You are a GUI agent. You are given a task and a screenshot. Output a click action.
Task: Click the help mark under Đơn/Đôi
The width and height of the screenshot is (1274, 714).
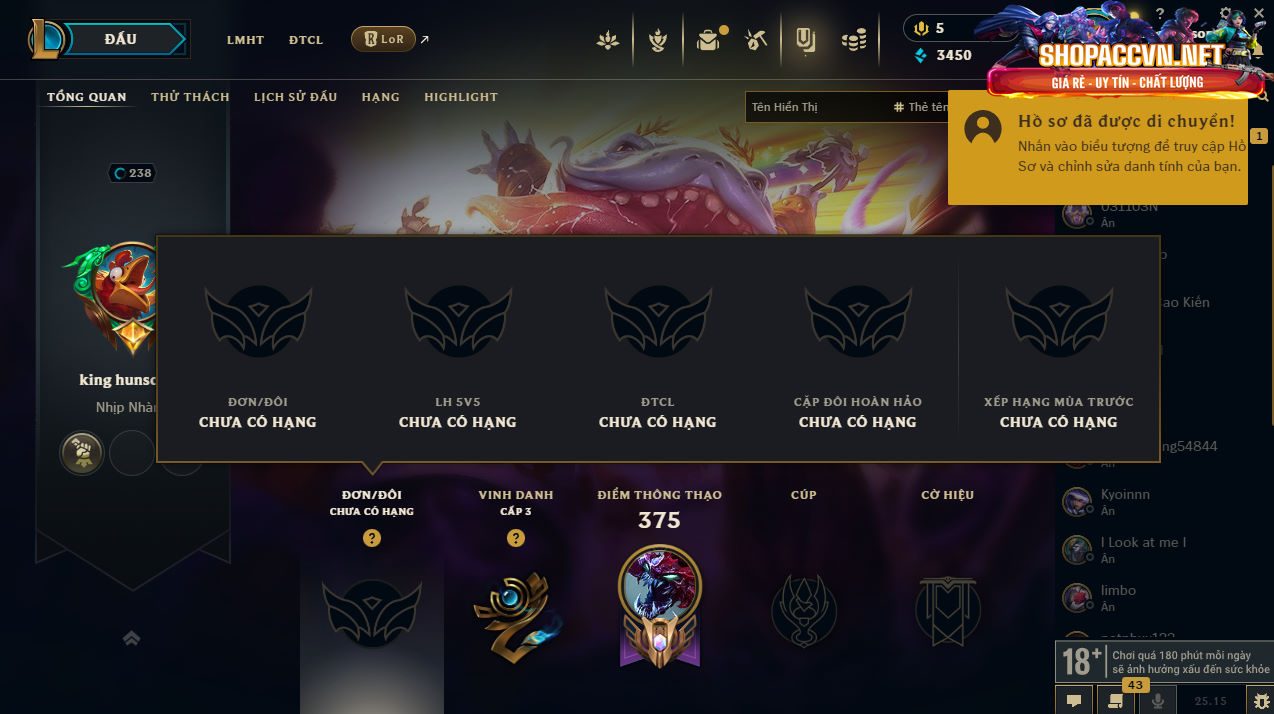[x=372, y=538]
